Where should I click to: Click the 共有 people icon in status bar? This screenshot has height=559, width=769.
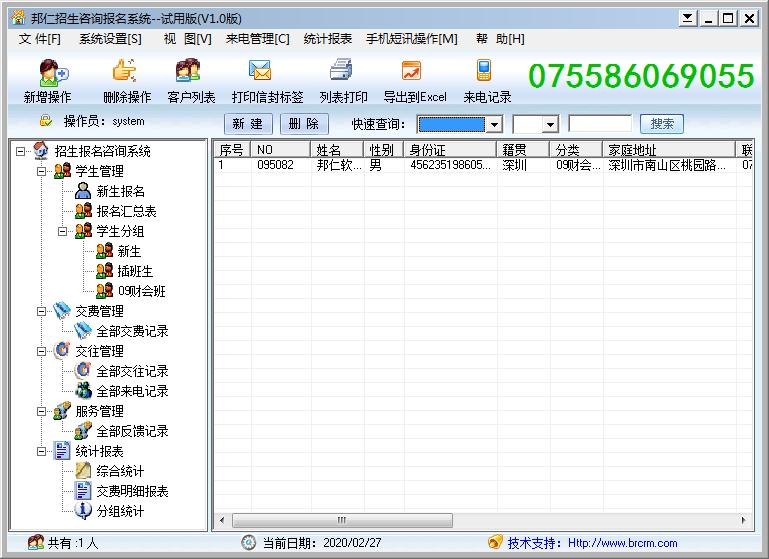click(36, 542)
